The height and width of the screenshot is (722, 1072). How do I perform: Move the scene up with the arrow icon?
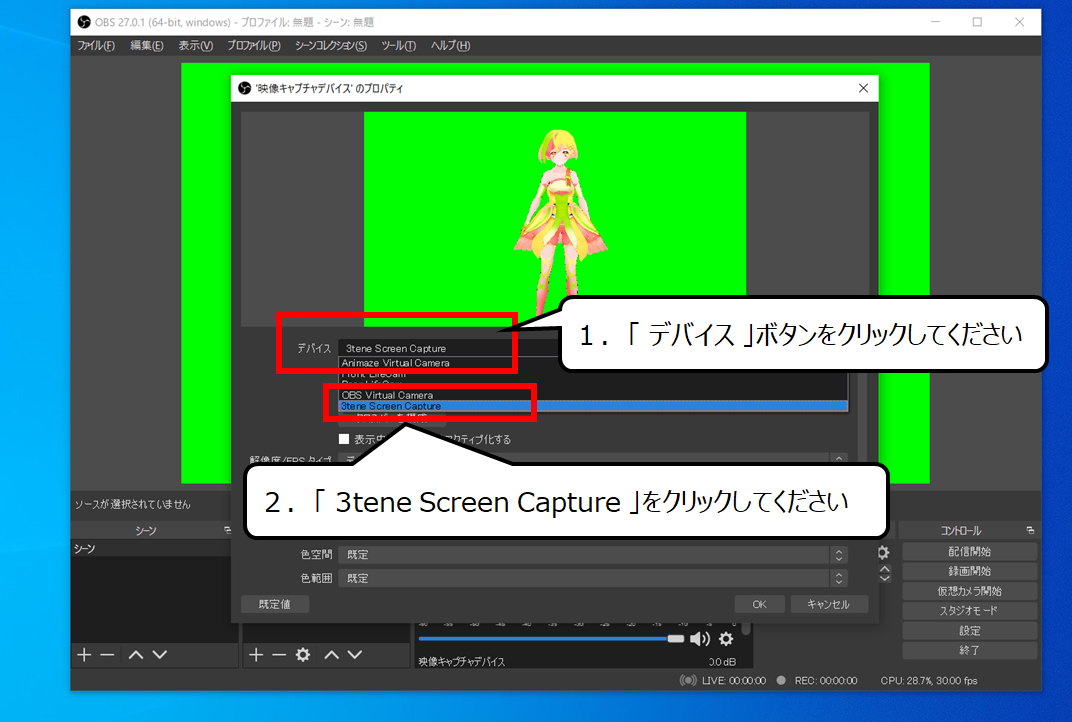coord(136,655)
